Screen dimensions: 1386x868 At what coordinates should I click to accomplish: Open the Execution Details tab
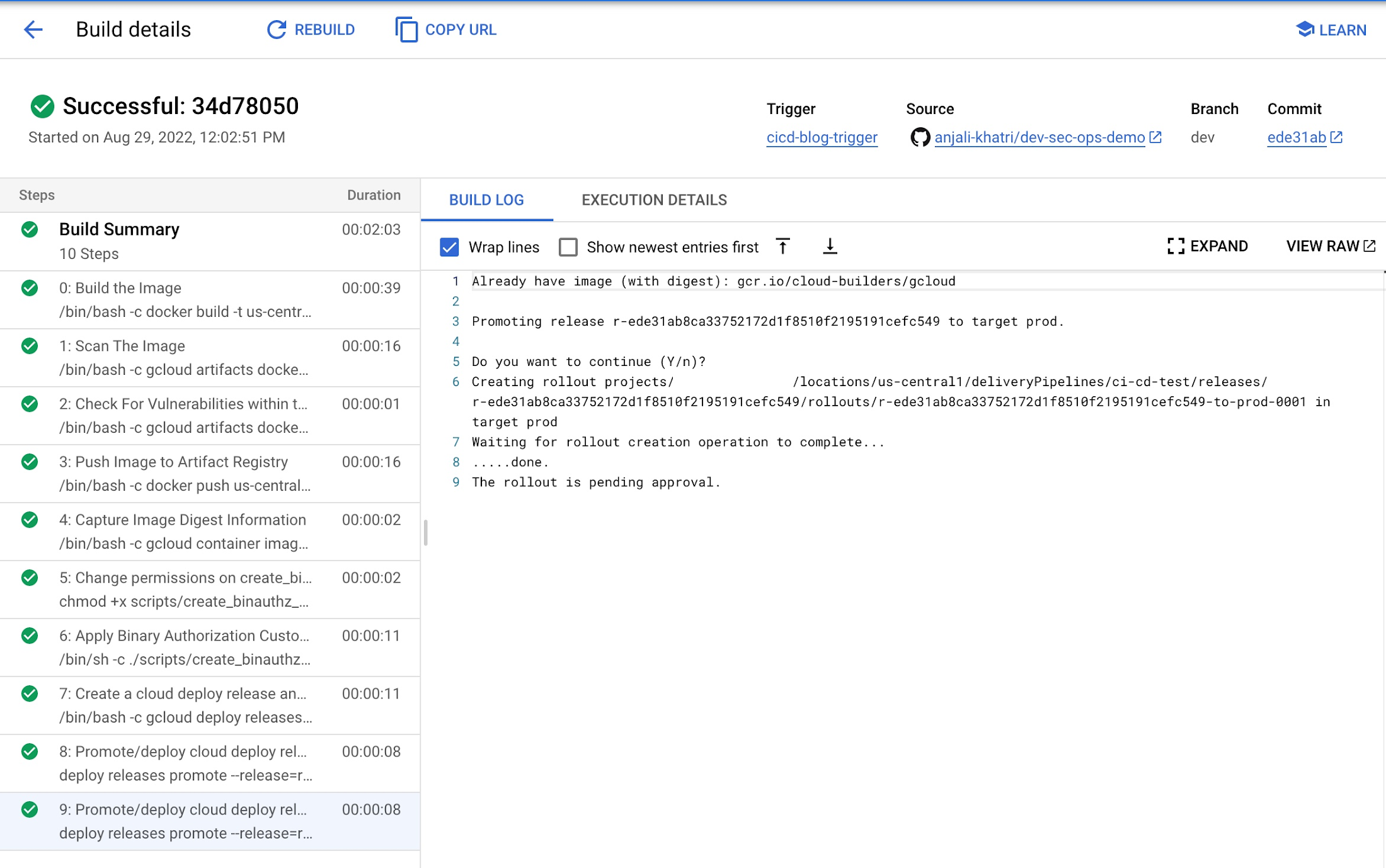pyautogui.click(x=654, y=200)
